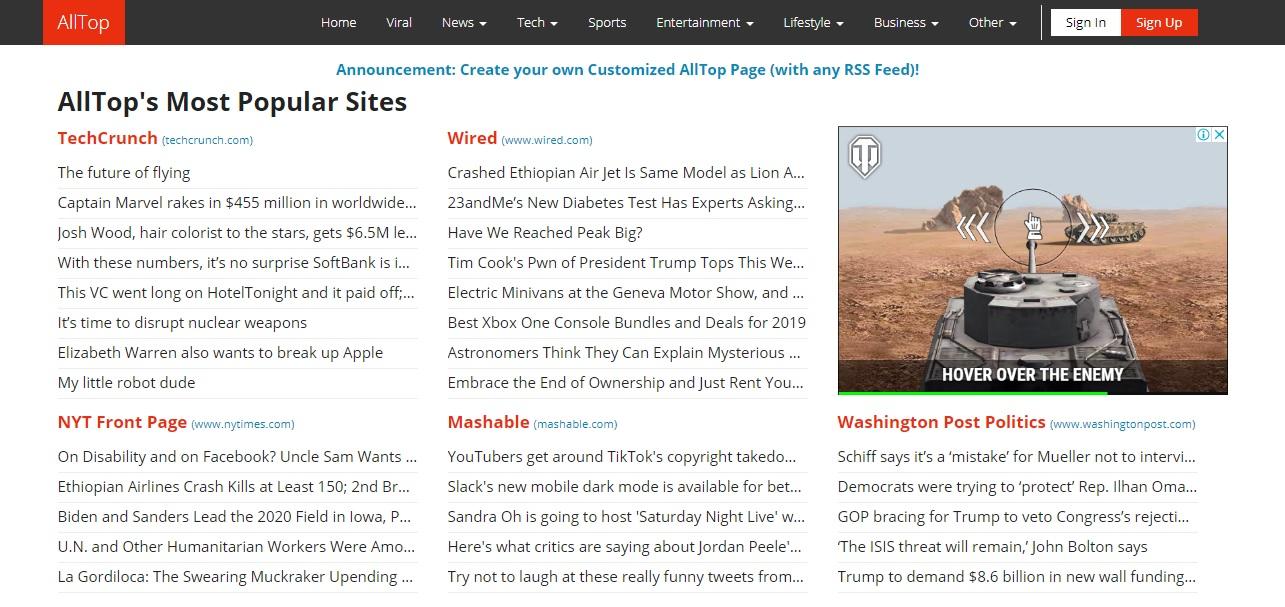Click the right double-arrow in the tank ad
The width and height of the screenshot is (1285, 607).
[1093, 228]
